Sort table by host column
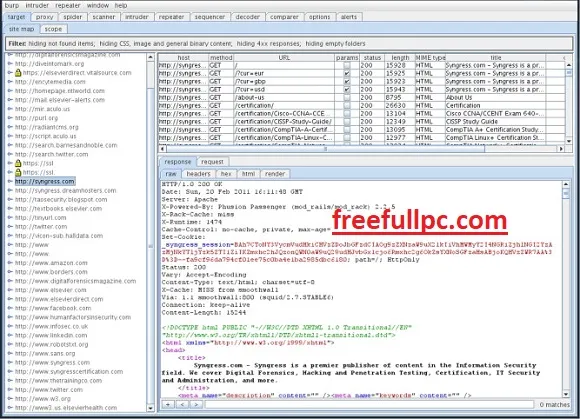 pos(183,58)
